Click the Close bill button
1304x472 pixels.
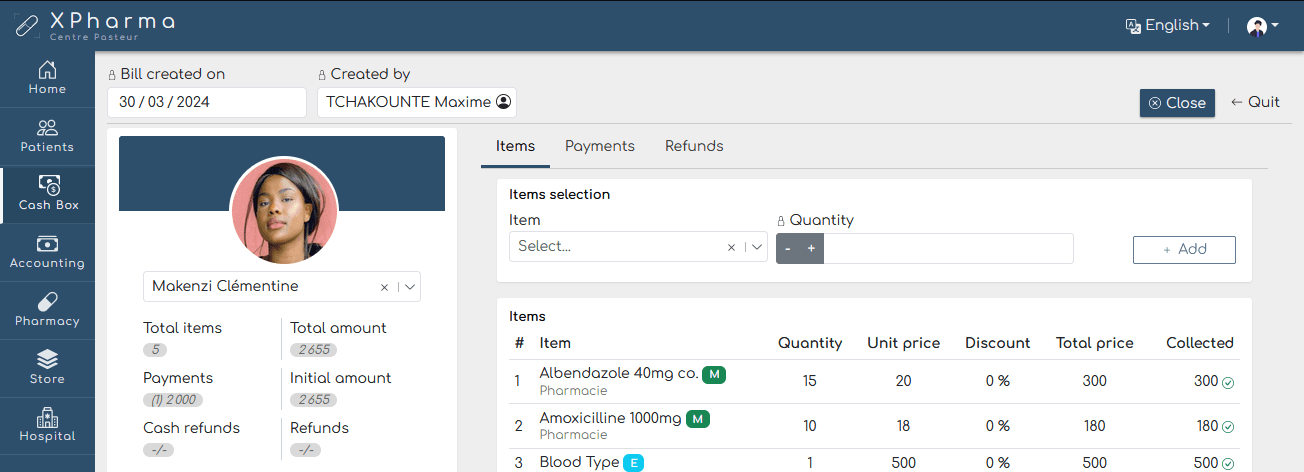pos(1177,103)
